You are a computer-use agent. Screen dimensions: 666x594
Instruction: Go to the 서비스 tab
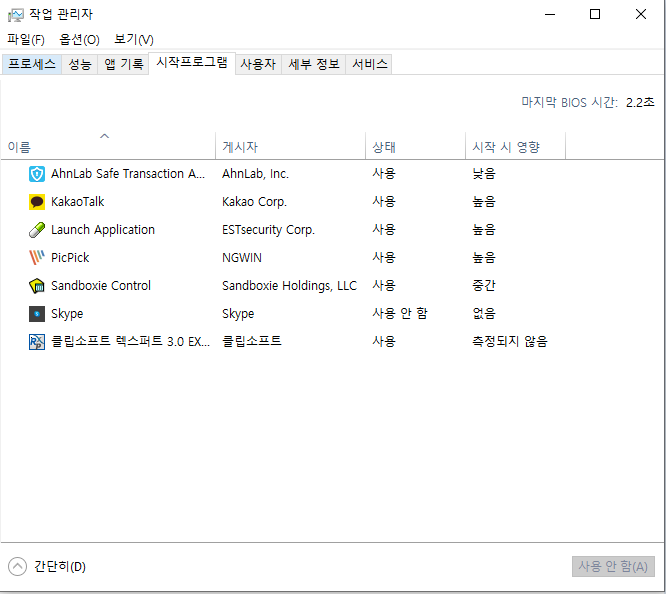(x=369, y=64)
